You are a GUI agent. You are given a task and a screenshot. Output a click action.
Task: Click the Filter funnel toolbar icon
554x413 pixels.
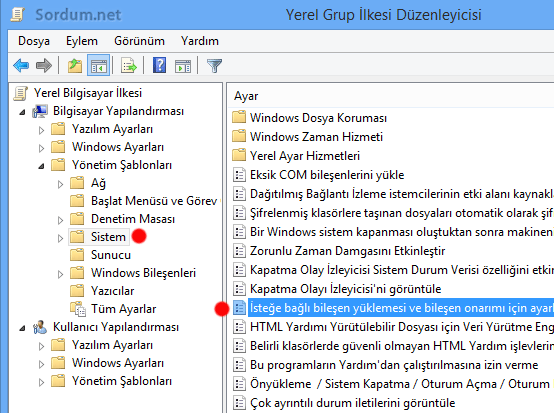[214, 66]
